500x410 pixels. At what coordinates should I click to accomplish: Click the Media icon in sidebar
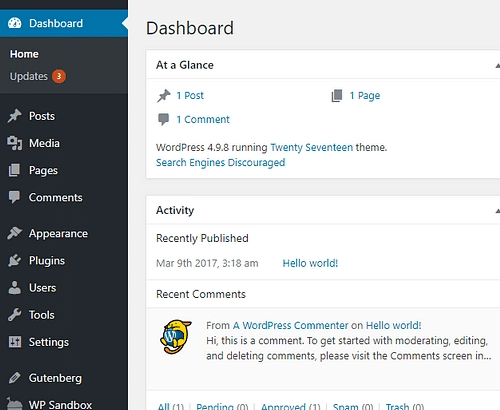[15, 143]
